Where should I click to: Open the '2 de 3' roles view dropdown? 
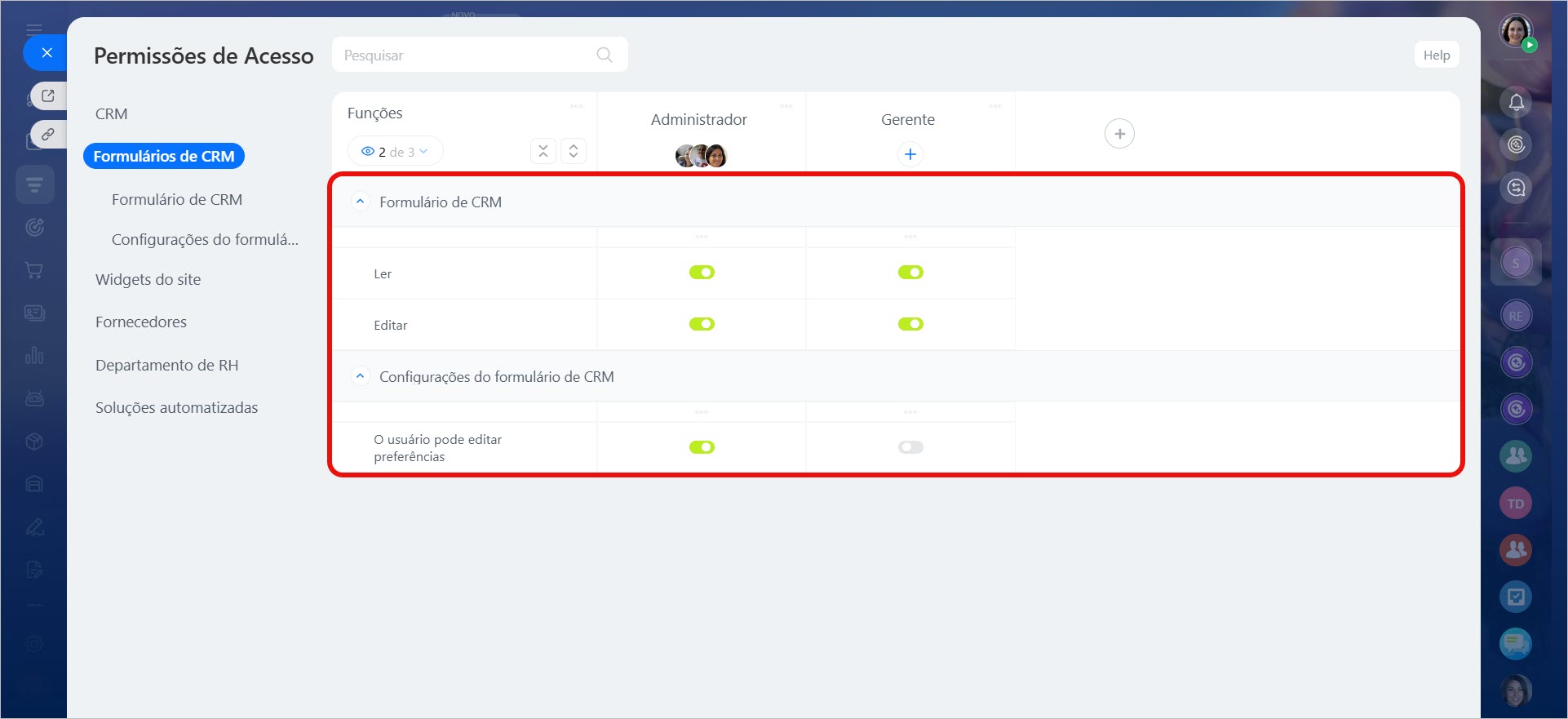(395, 152)
